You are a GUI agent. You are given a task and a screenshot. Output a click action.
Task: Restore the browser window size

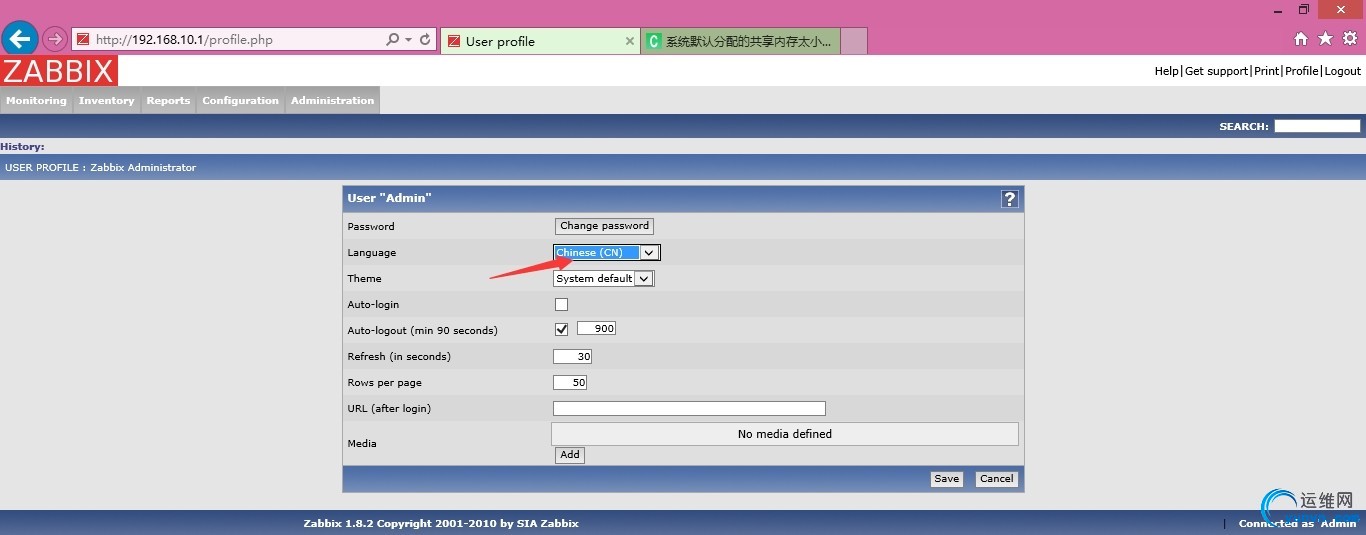(1303, 9)
